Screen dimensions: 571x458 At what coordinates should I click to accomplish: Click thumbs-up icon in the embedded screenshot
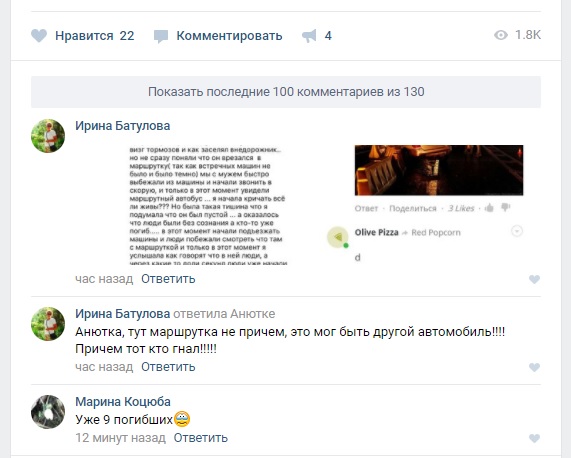489,208
